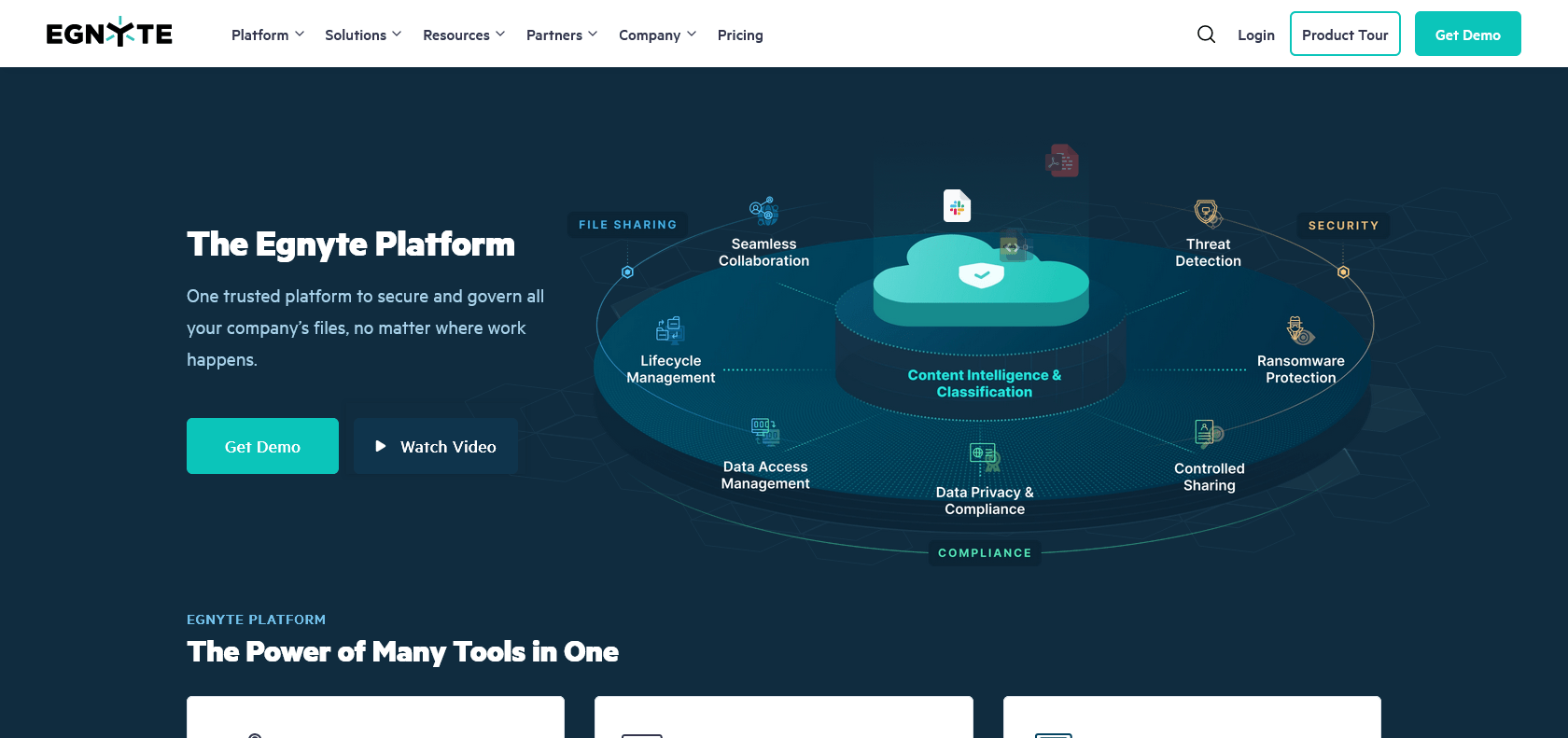Image resolution: width=1568 pixels, height=738 pixels.
Task: Open the search magnifier icon
Action: (x=1206, y=35)
